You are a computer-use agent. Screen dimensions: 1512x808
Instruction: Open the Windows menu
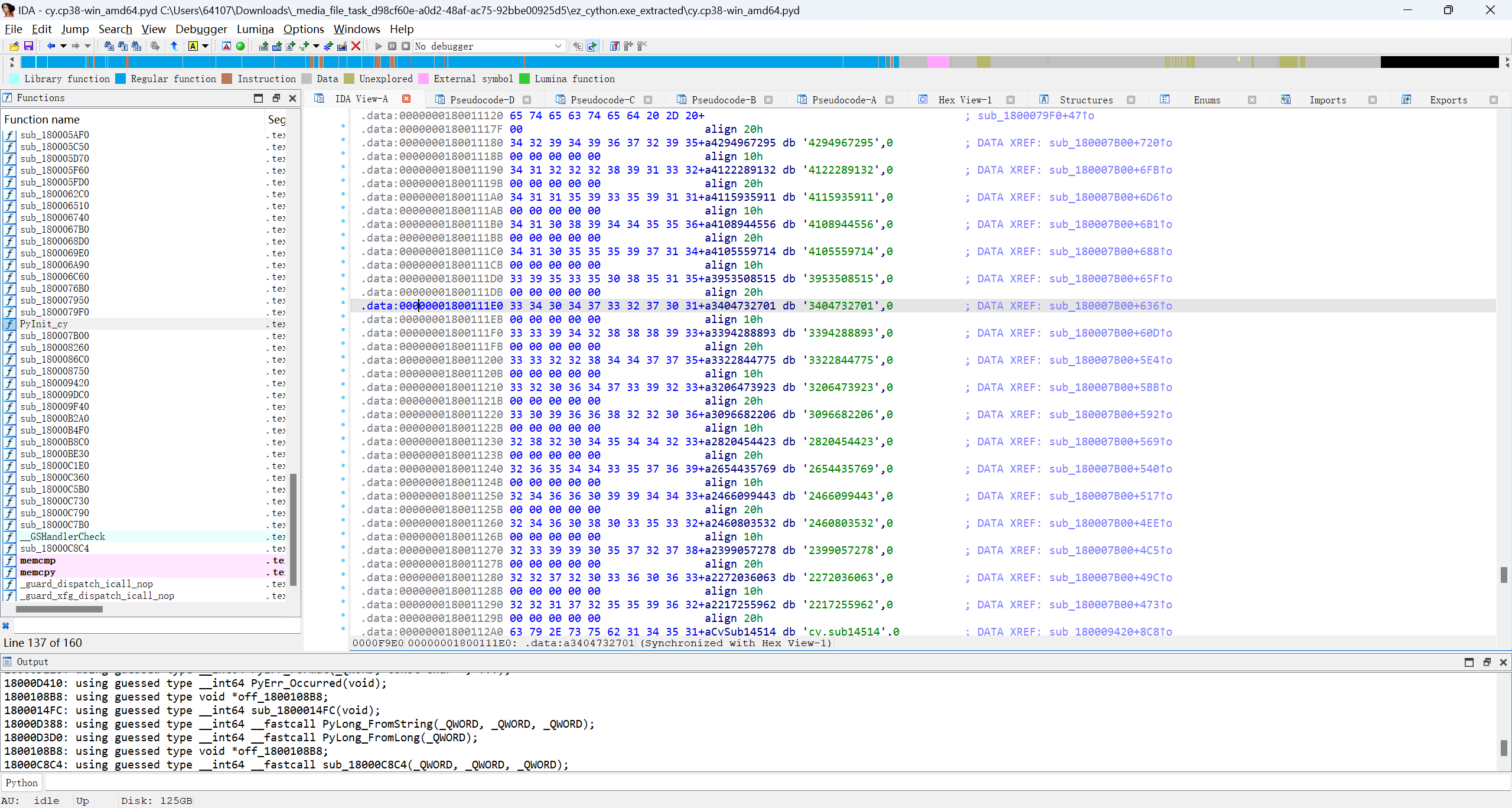tap(357, 29)
